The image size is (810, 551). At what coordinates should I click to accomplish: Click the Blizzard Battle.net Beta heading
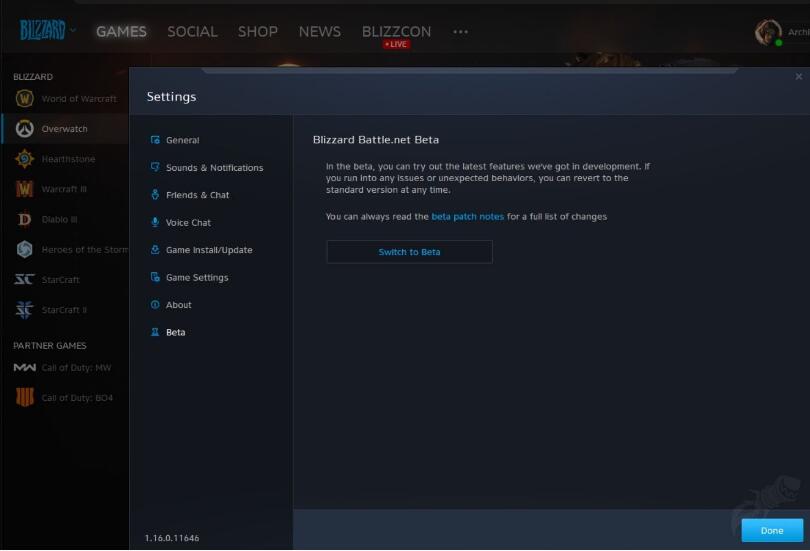tap(376, 139)
